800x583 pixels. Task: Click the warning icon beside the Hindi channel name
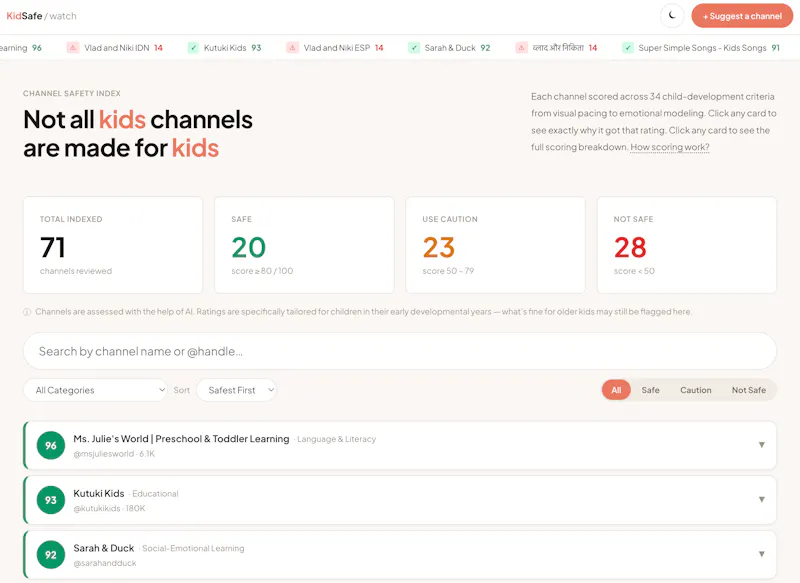(521, 47)
